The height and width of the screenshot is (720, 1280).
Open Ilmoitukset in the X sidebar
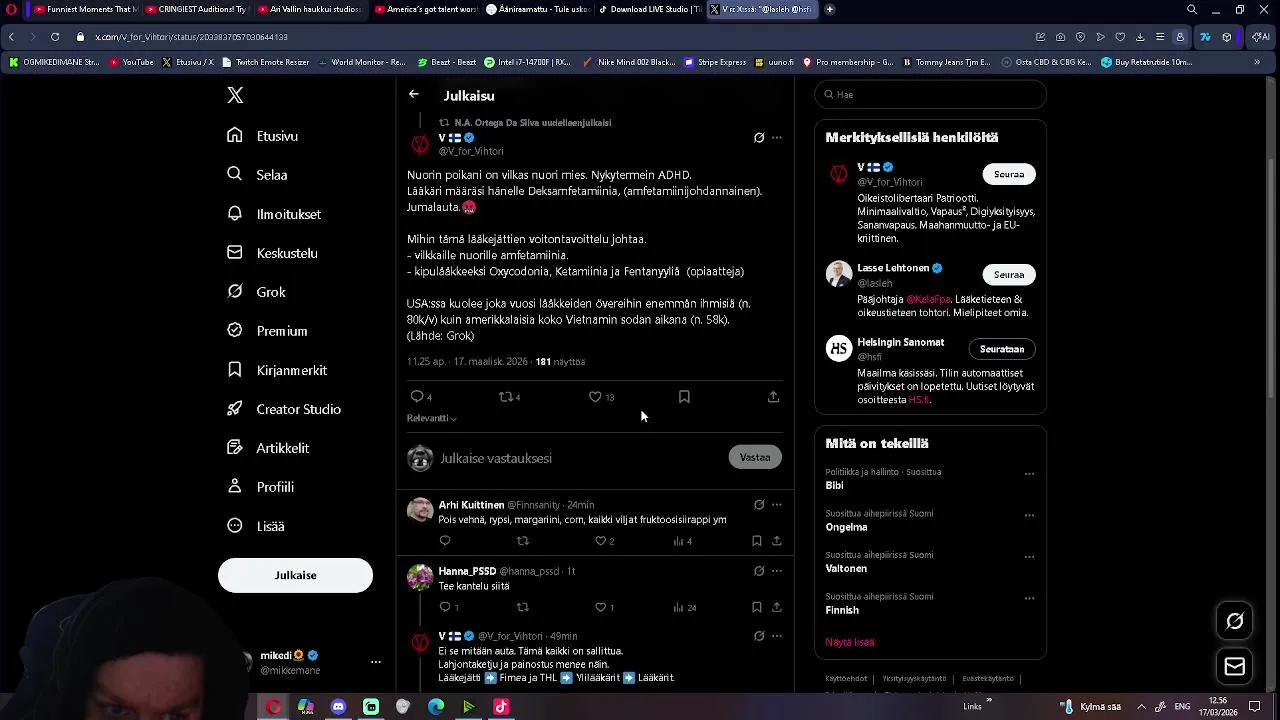click(274, 213)
